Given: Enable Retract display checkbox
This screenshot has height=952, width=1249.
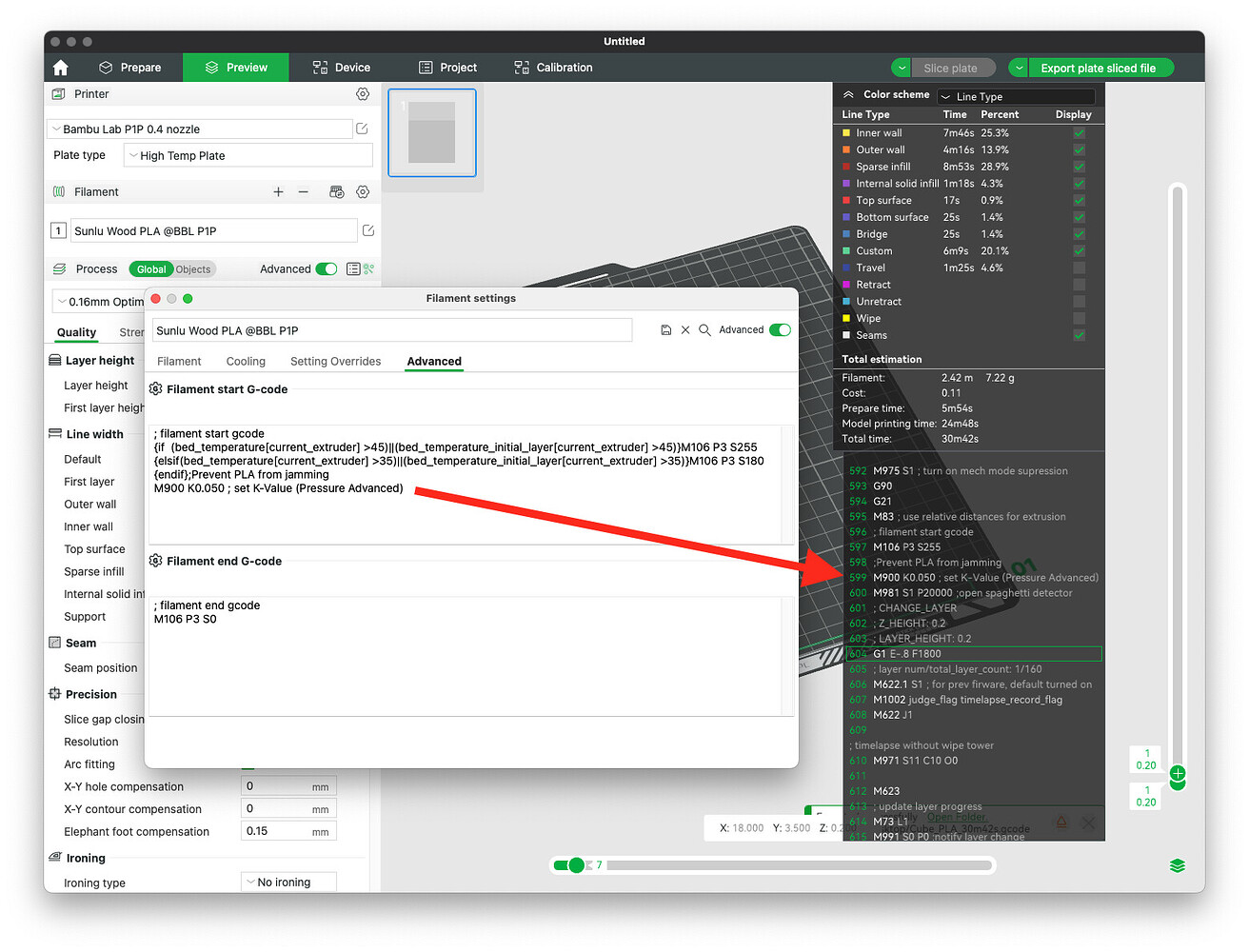Looking at the screenshot, I should [x=1080, y=285].
